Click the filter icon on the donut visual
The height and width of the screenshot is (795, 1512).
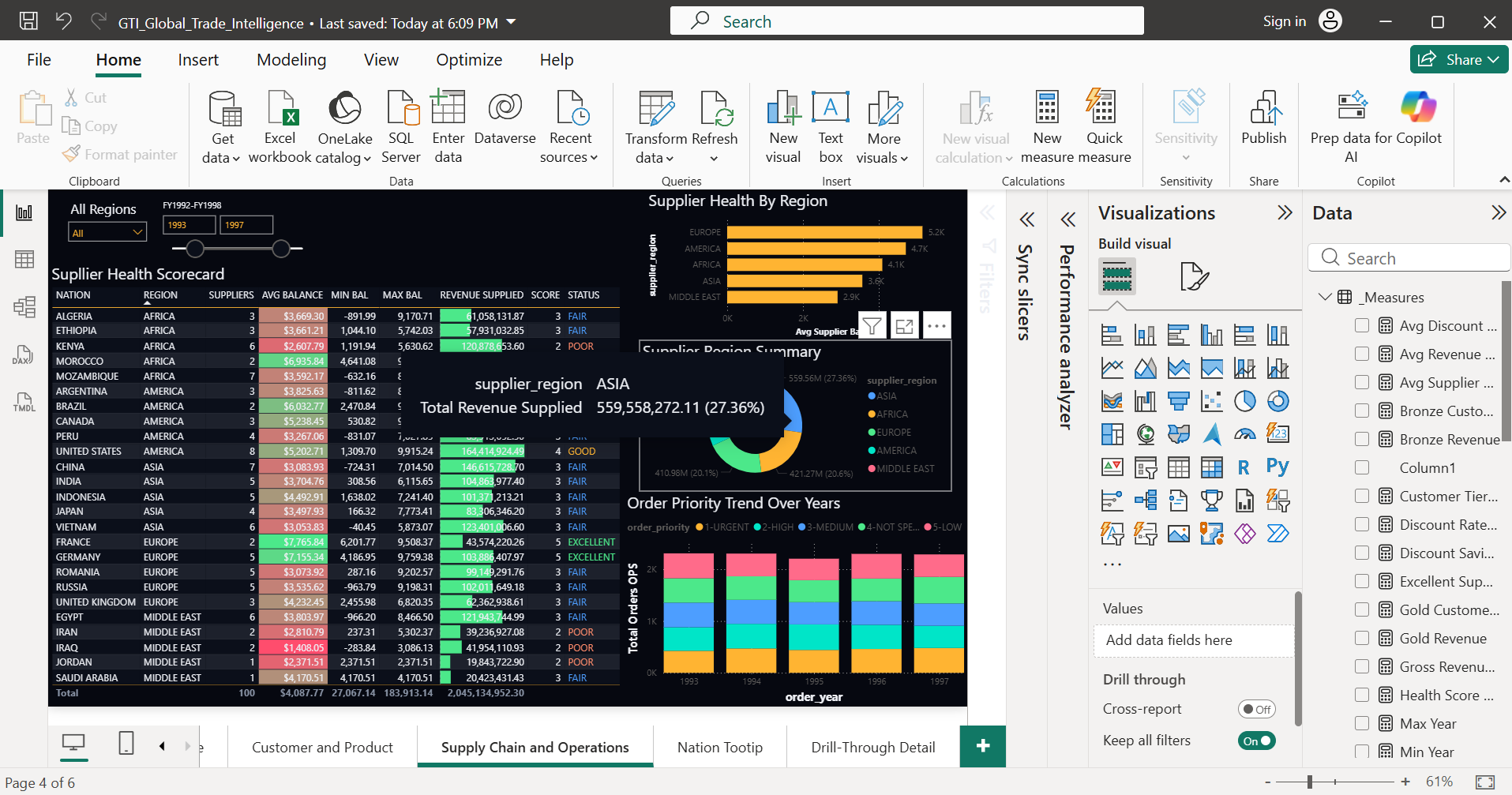click(872, 325)
